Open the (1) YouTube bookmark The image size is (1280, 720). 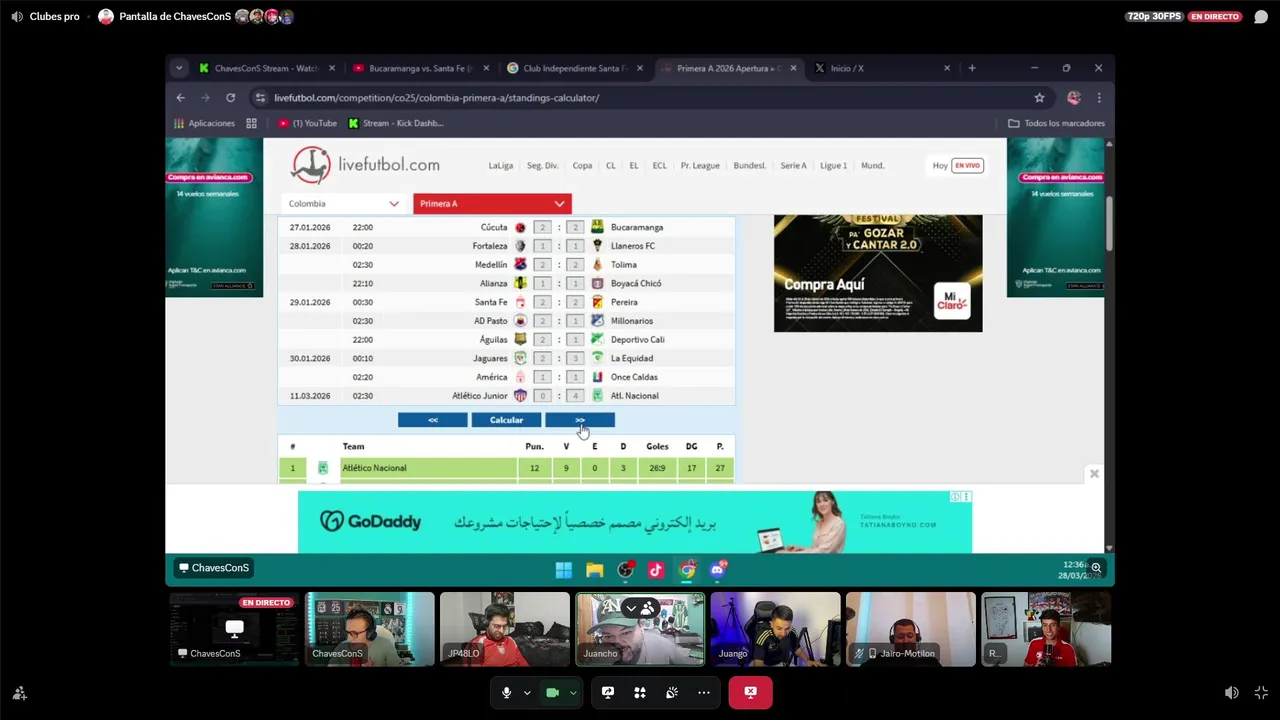click(x=308, y=123)
